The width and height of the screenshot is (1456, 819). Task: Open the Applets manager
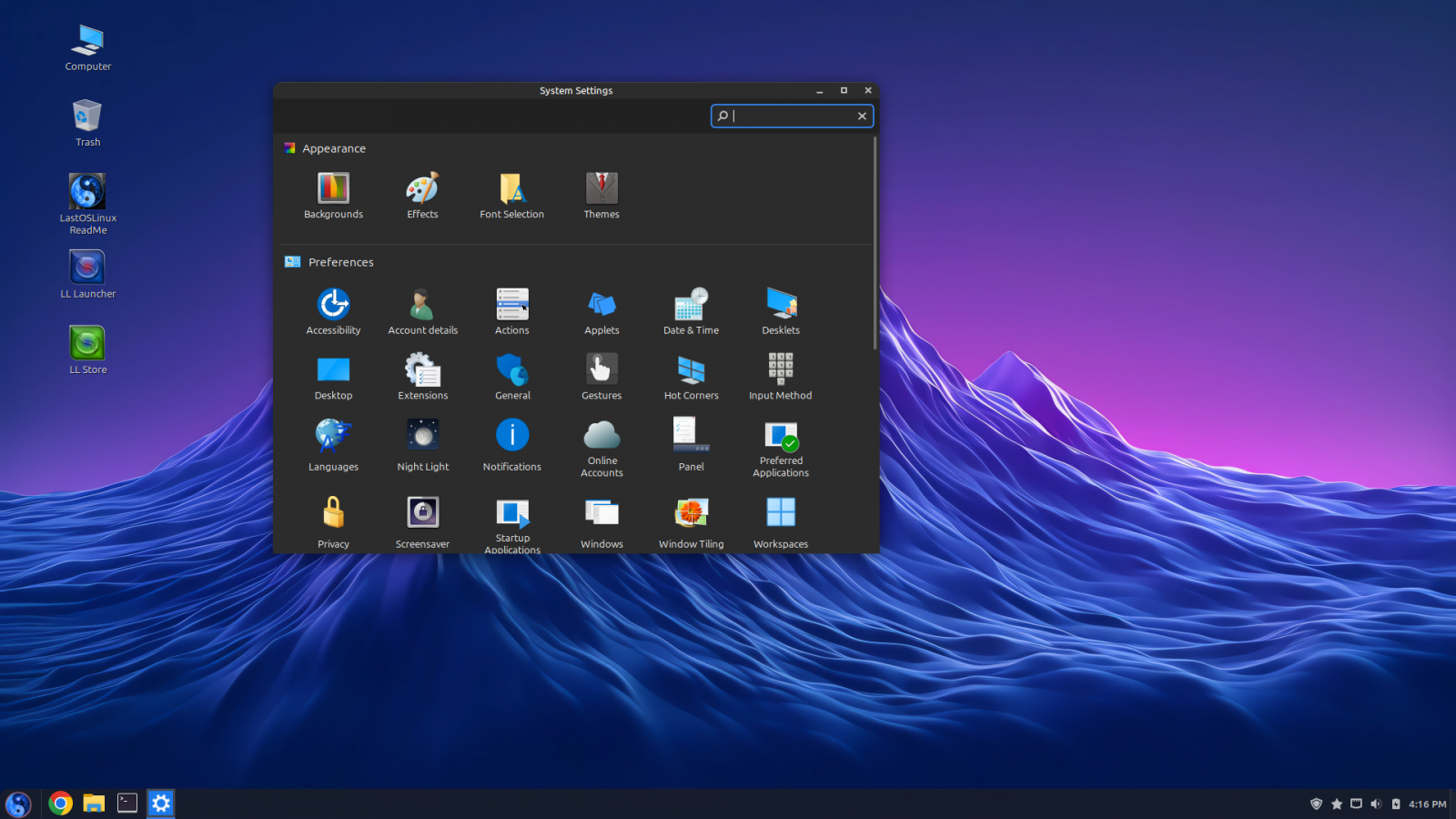601,309
